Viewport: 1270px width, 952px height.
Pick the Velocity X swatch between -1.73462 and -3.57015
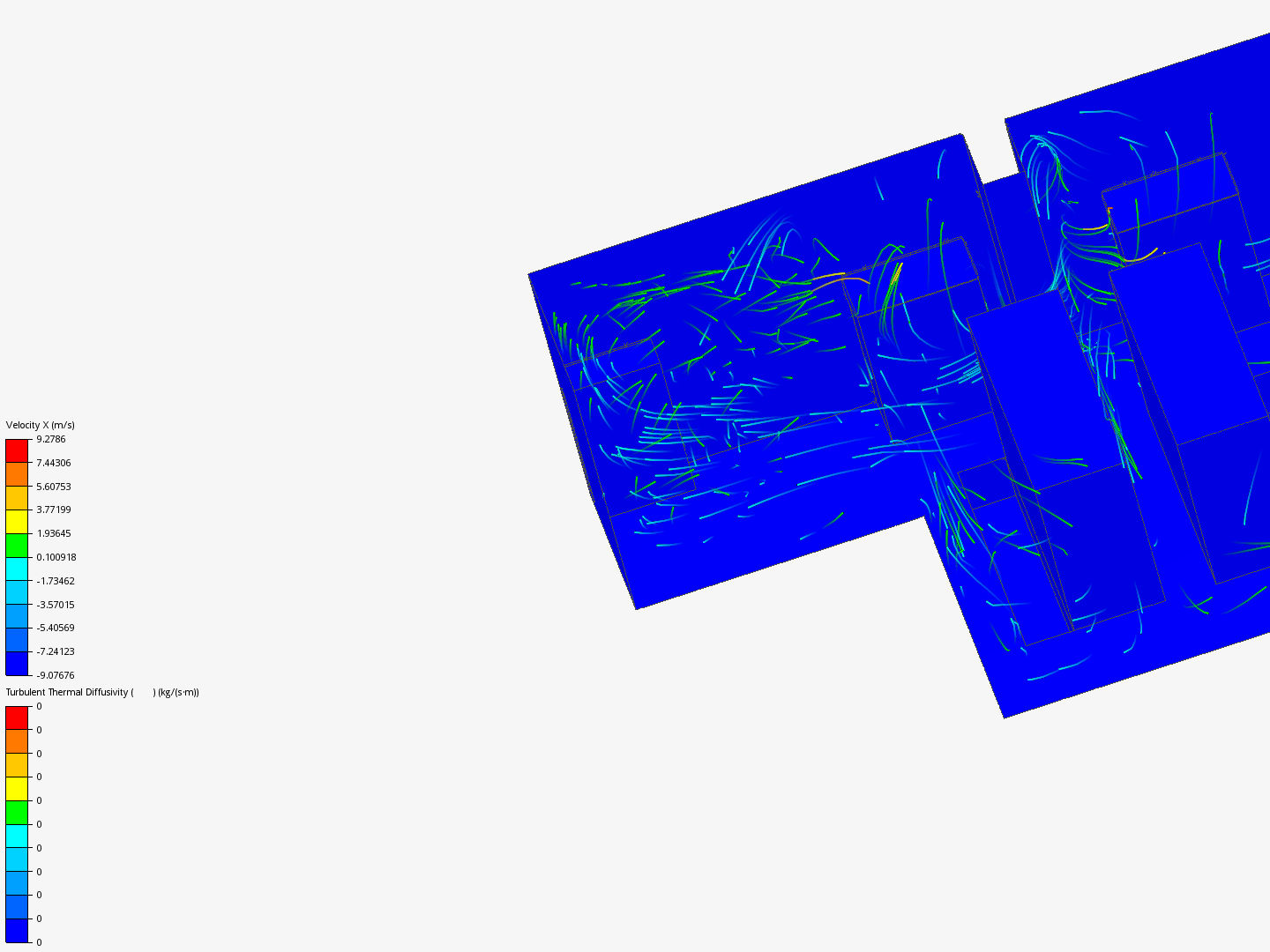[17, 592]
